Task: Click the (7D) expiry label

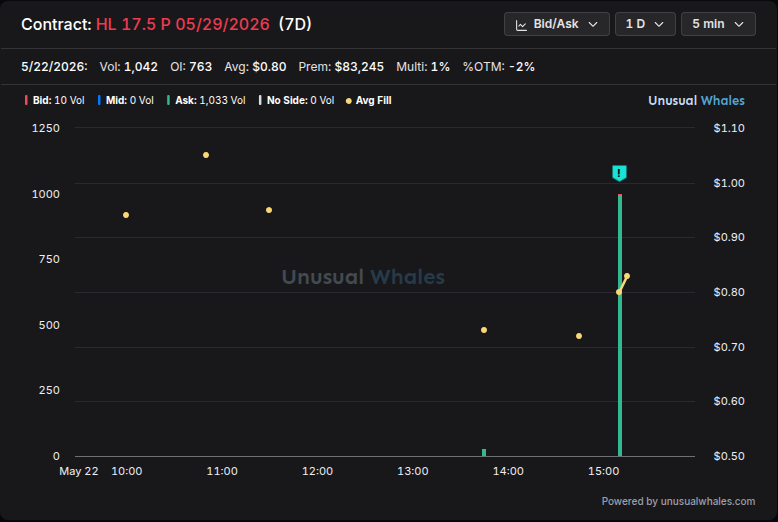Action: tap(295, 24)
